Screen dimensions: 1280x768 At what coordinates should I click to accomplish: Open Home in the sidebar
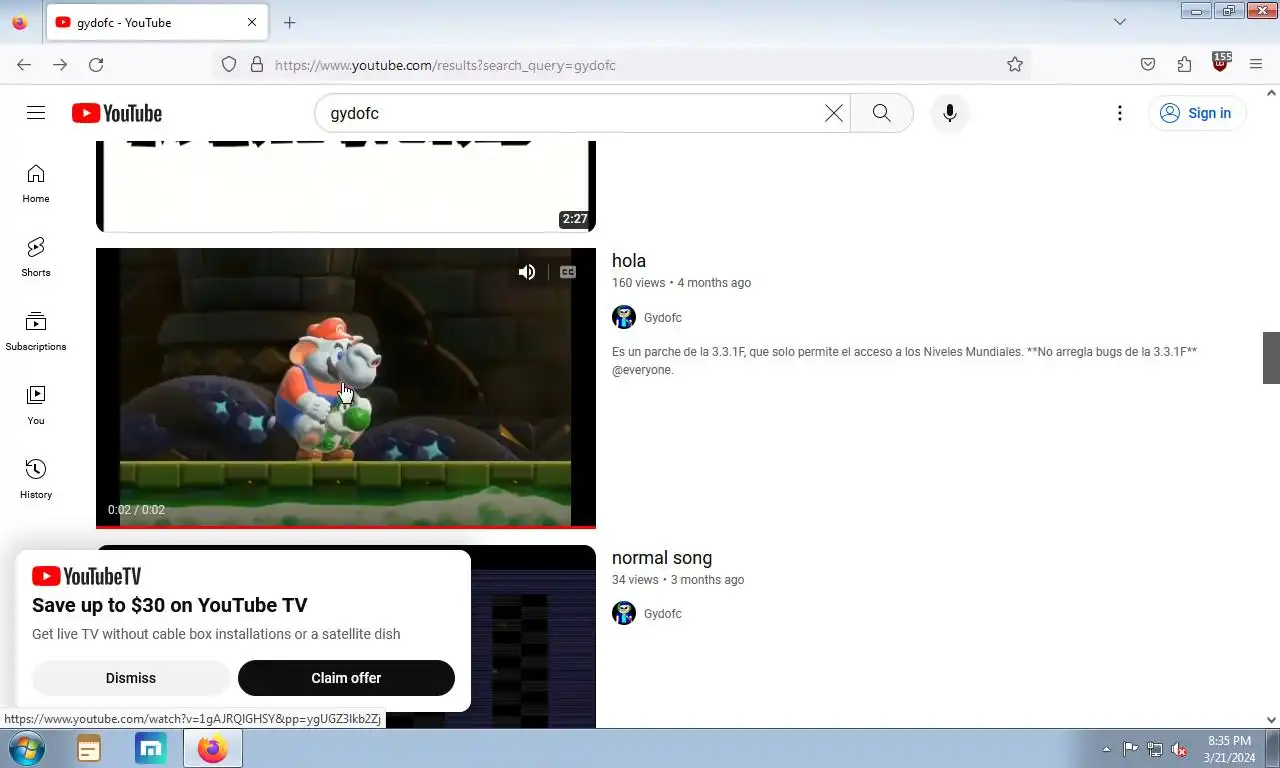point(36,184)
